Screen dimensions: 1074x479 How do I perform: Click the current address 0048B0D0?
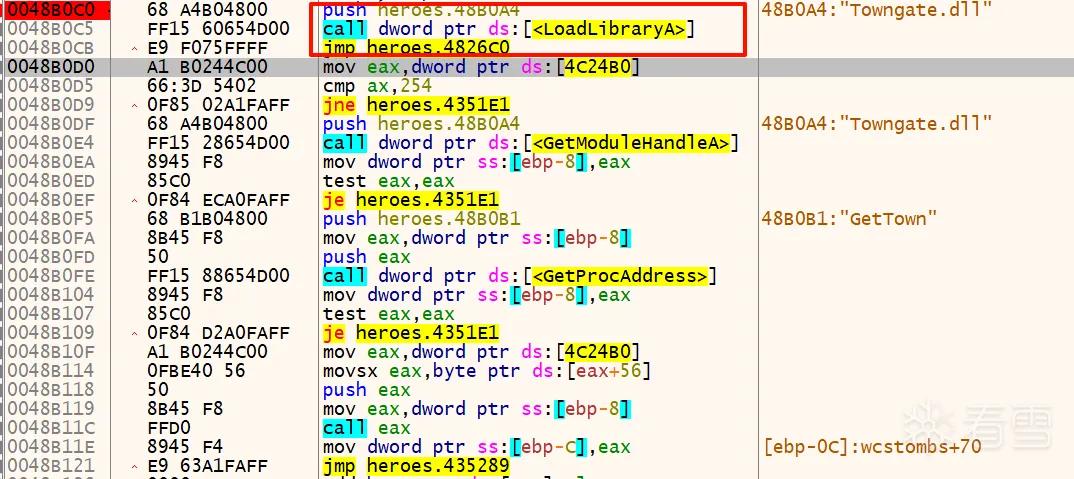point(52,67)
